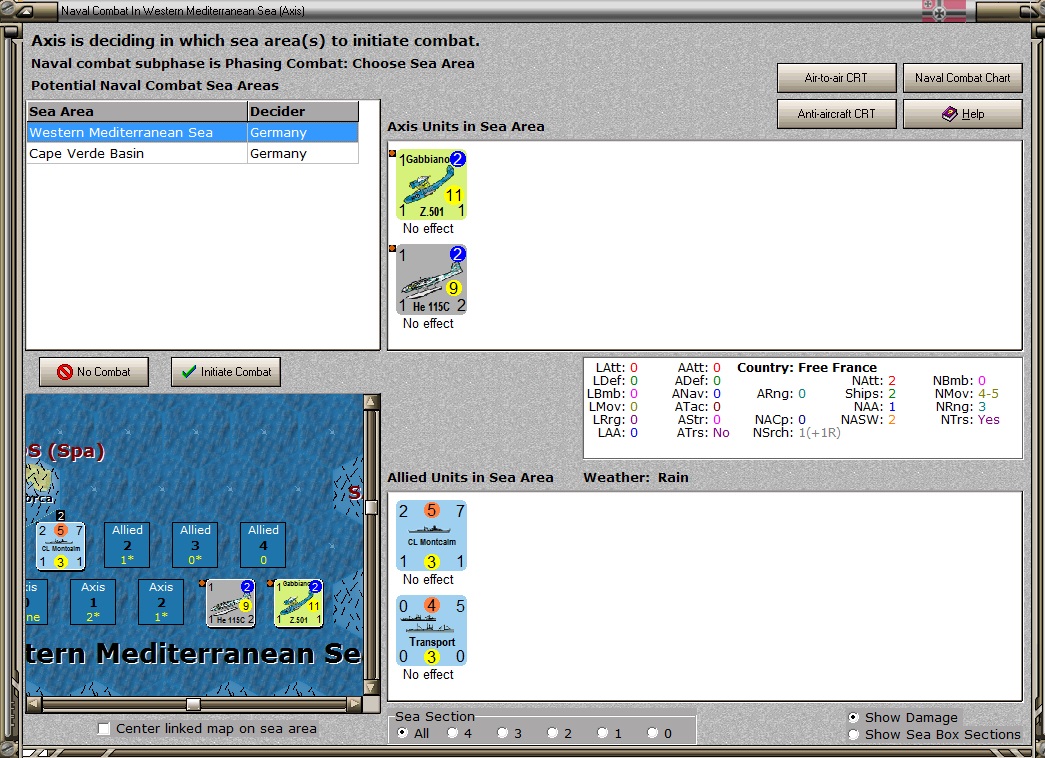Viewport: 1045px width, 758px height.
Task: Click the Allied 3 sea box on map
Action: 195,545
